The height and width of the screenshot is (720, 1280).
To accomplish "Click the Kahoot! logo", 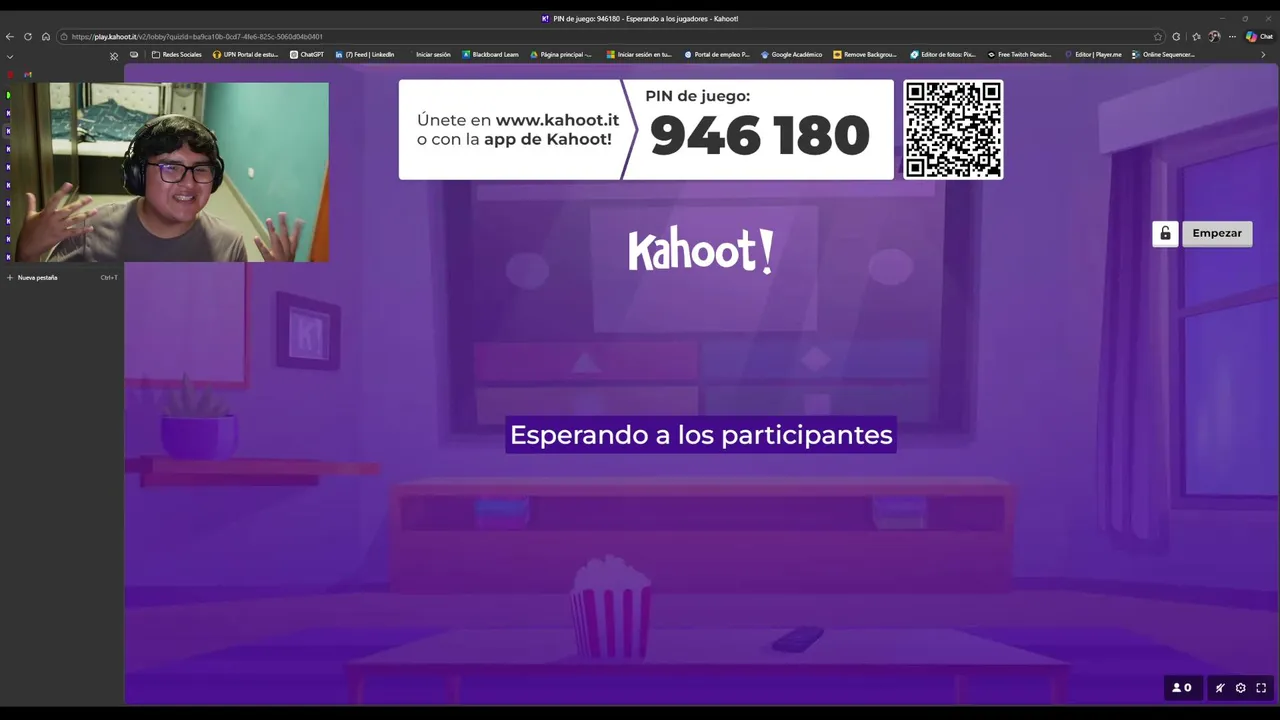I will click(701, 251).
